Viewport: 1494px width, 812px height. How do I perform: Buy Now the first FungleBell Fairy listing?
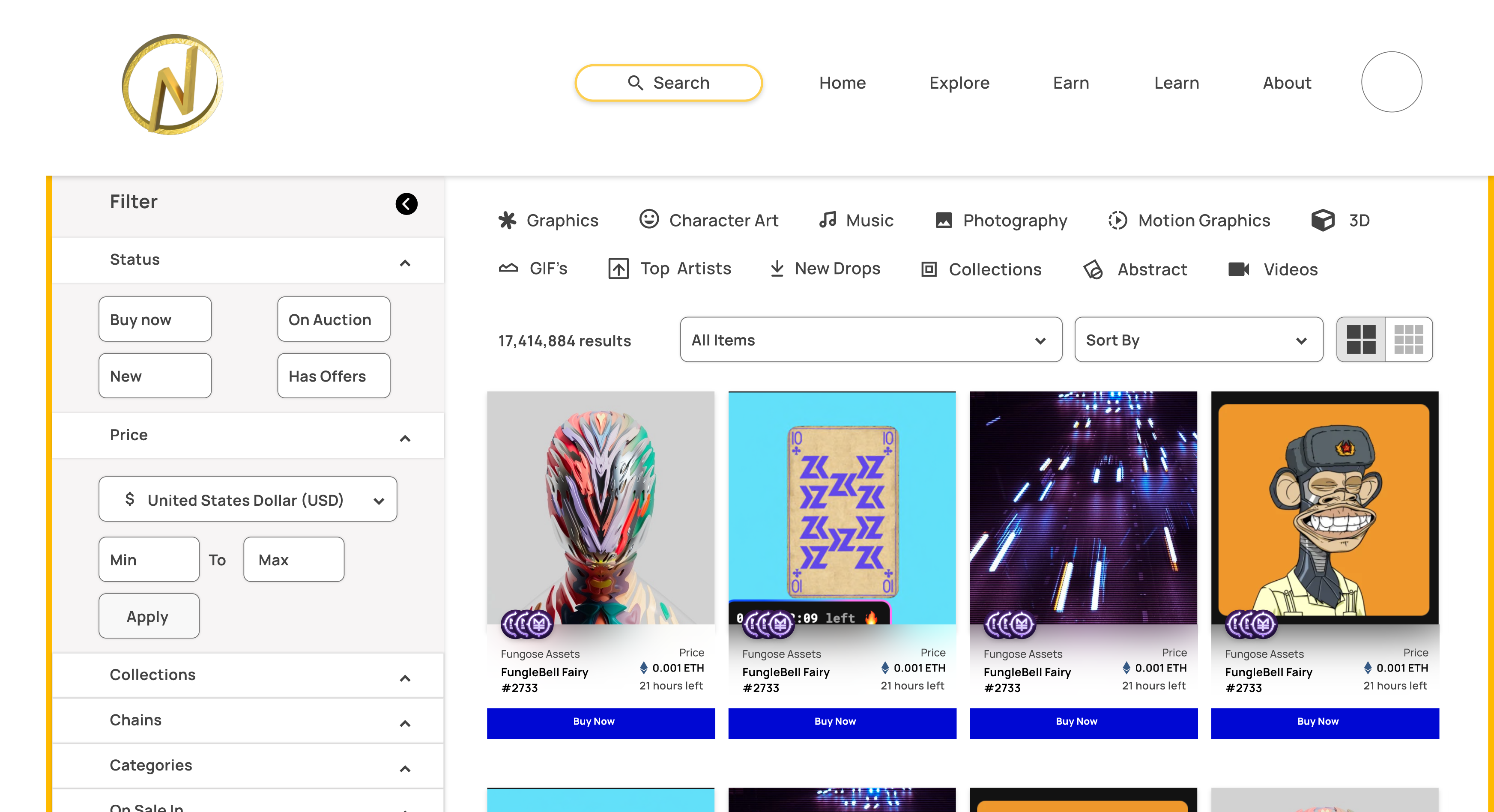601,722
